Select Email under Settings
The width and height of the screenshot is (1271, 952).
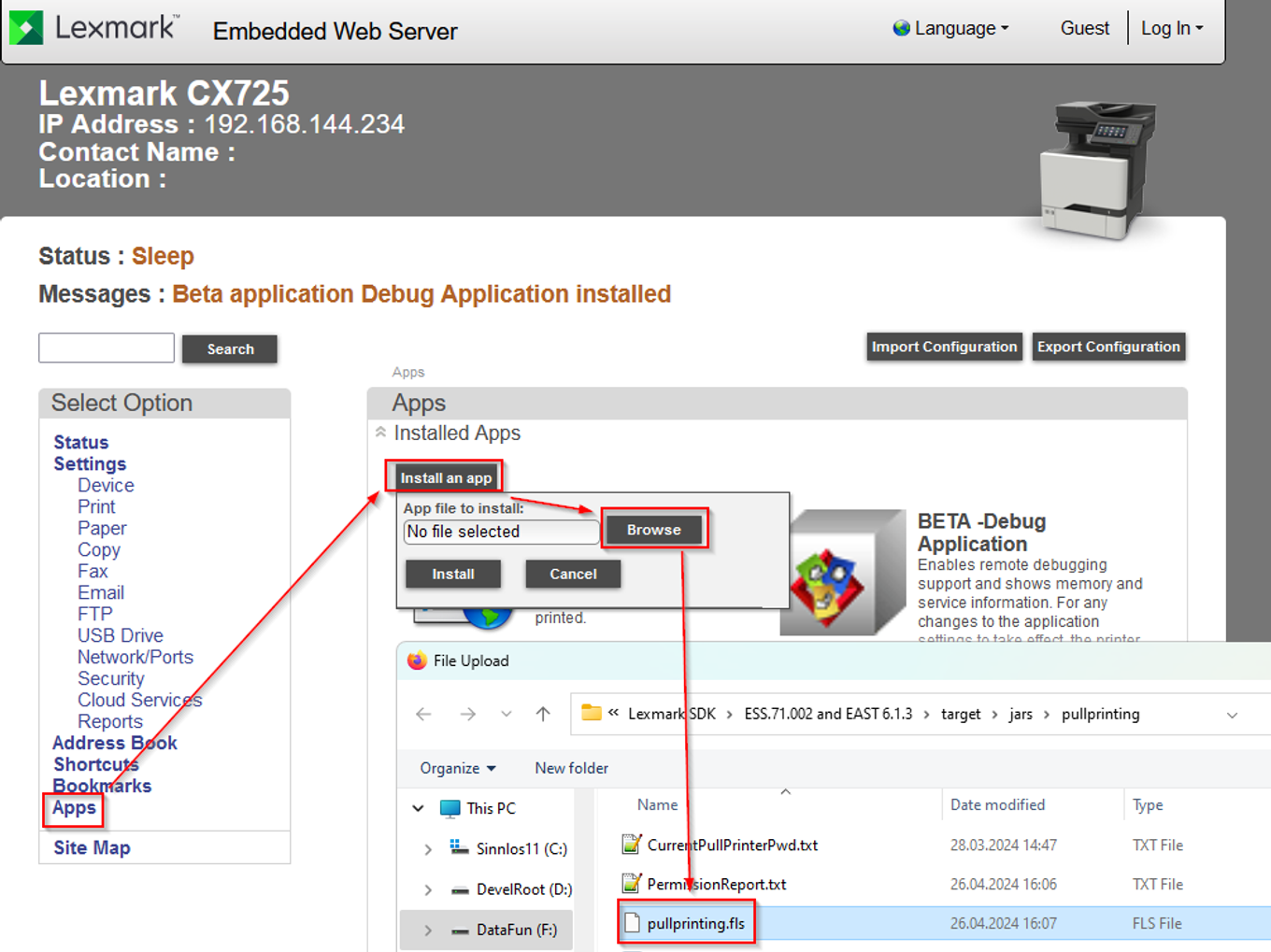click(101, 592)
